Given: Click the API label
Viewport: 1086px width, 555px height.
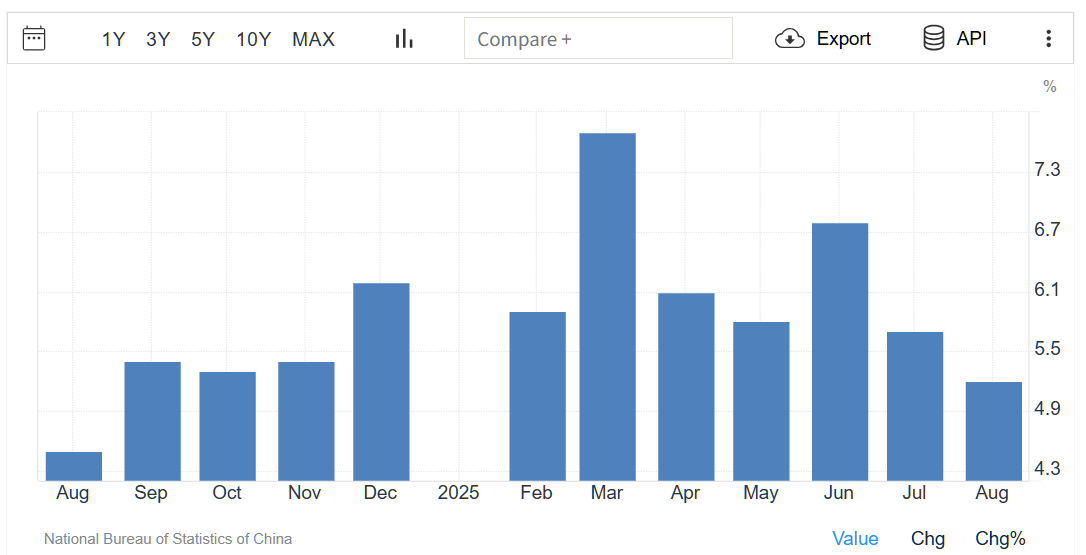Looking at the screenshot, I should [x=971, y=39].
